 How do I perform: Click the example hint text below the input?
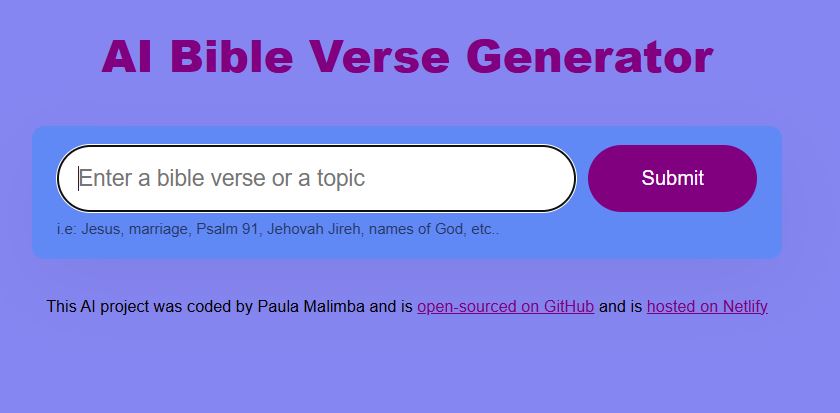pos(278,229)
